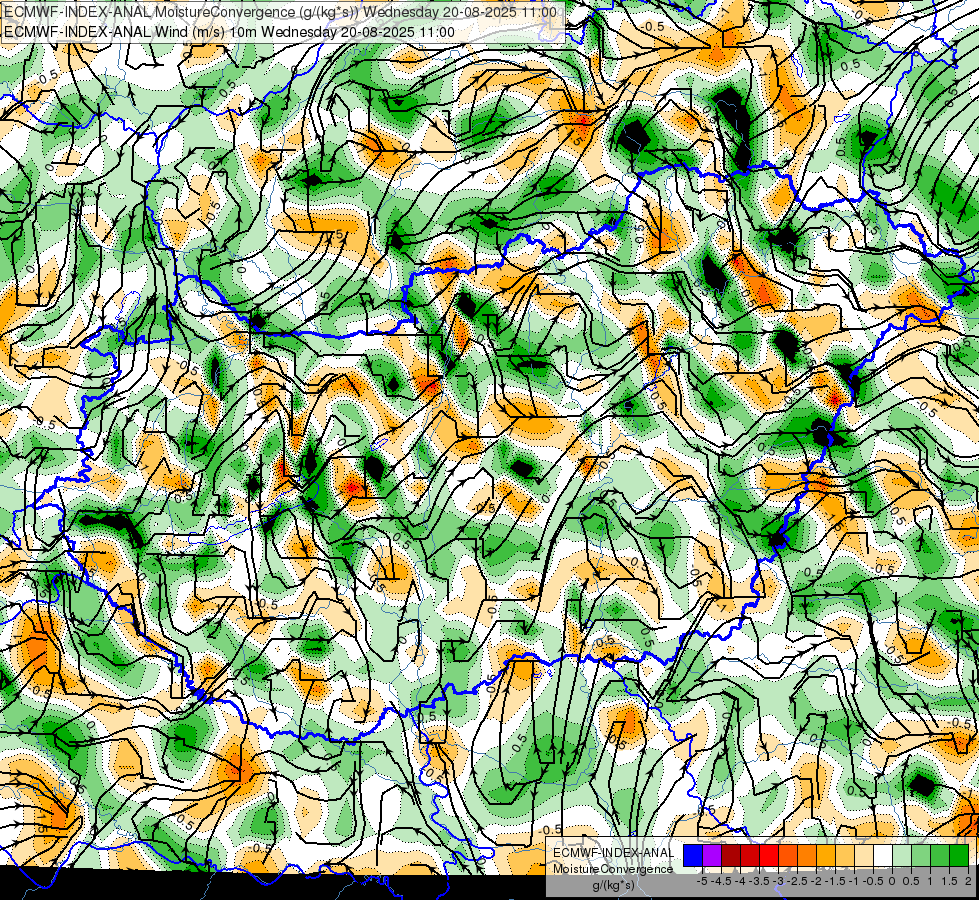Click the pale peach swatch between -1 and -0.5
The image size is (979, 900).
[x=864, y=856]
